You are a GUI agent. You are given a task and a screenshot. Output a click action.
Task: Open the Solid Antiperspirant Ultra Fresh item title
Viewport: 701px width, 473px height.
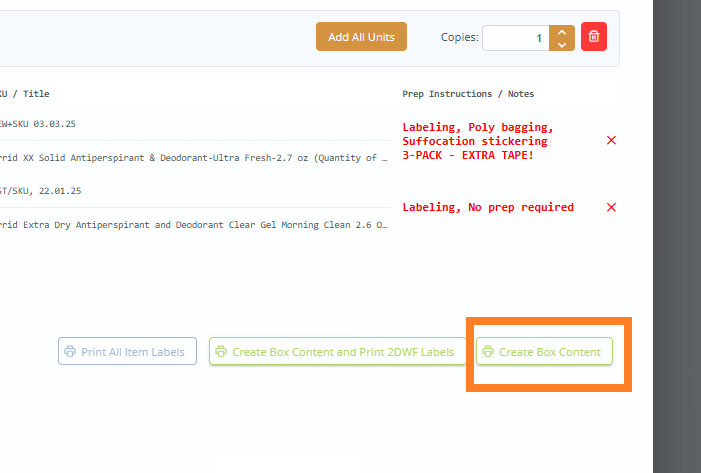point(190,157)
